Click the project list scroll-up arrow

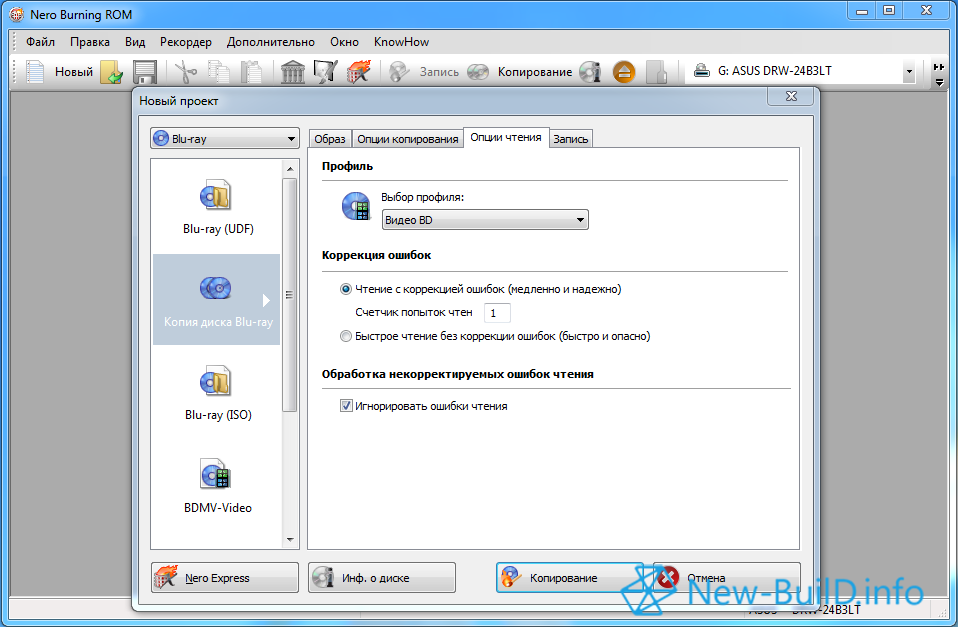[x=290, y=169]
